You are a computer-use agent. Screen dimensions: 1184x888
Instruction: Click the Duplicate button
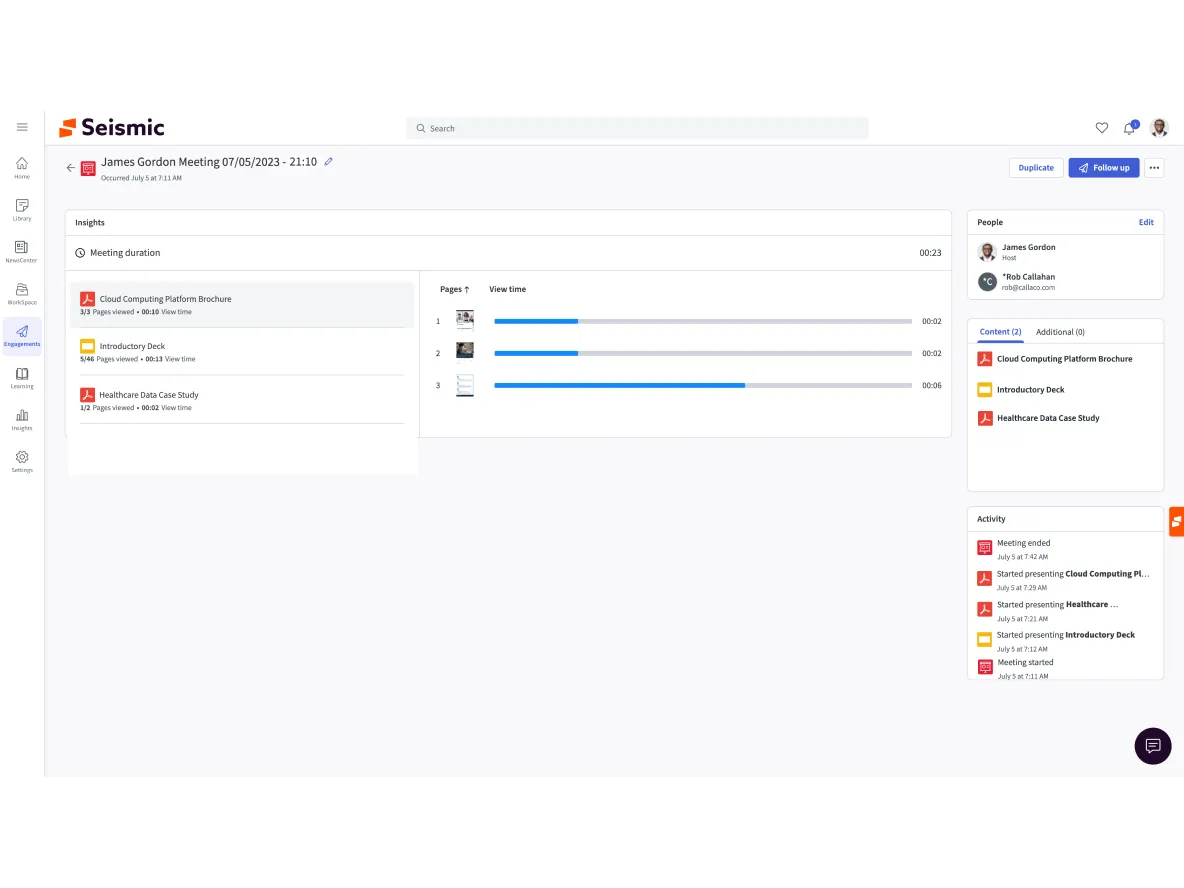[1036, 168]
